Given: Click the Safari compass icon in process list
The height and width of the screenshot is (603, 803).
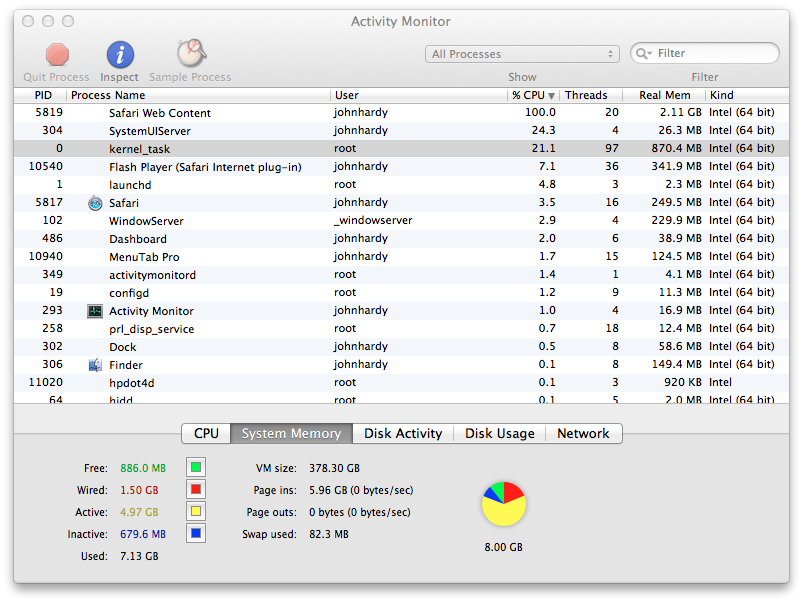Looking at the screenshot, I should pyautogui.click(x=95, y=203).
